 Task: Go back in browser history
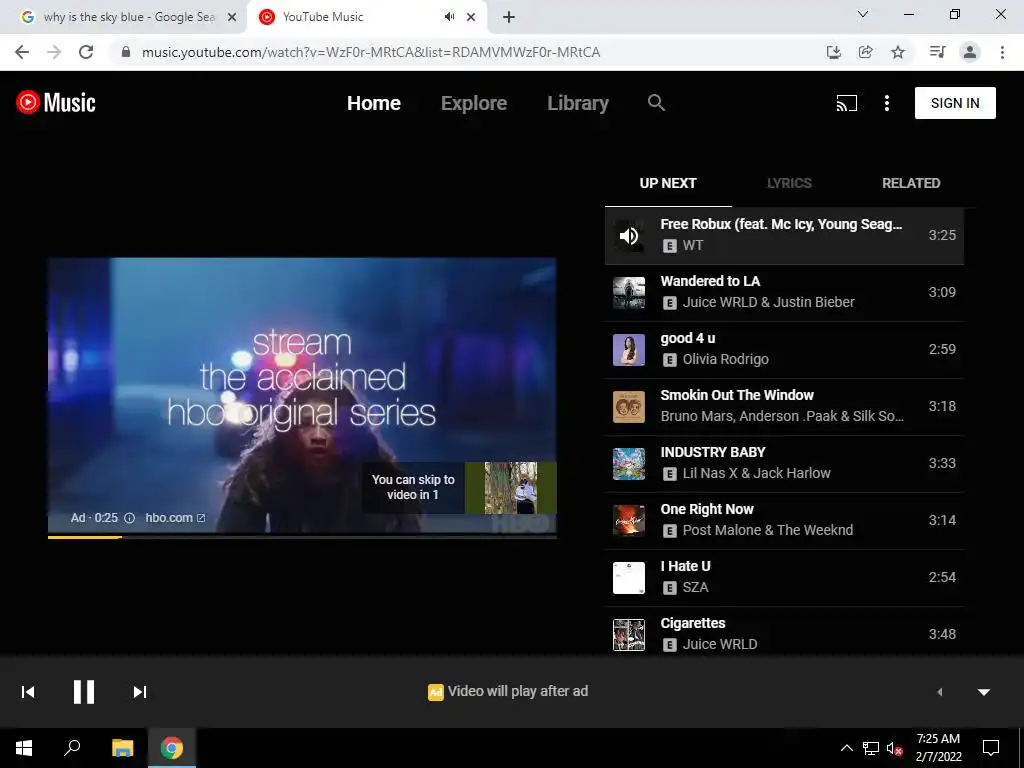click(22, 52)
